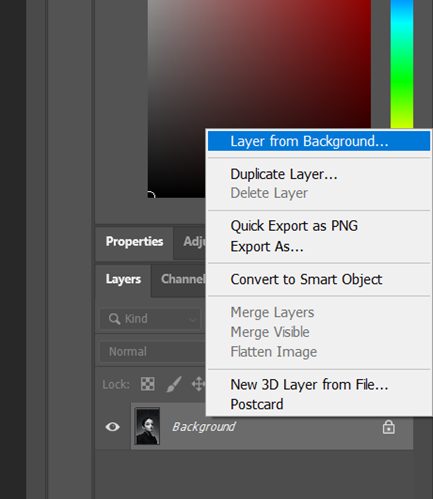Image resolution: width=433 pixels, height=499 pixels.
Task: Pick a color in the color field
Action: pos(259,99)
